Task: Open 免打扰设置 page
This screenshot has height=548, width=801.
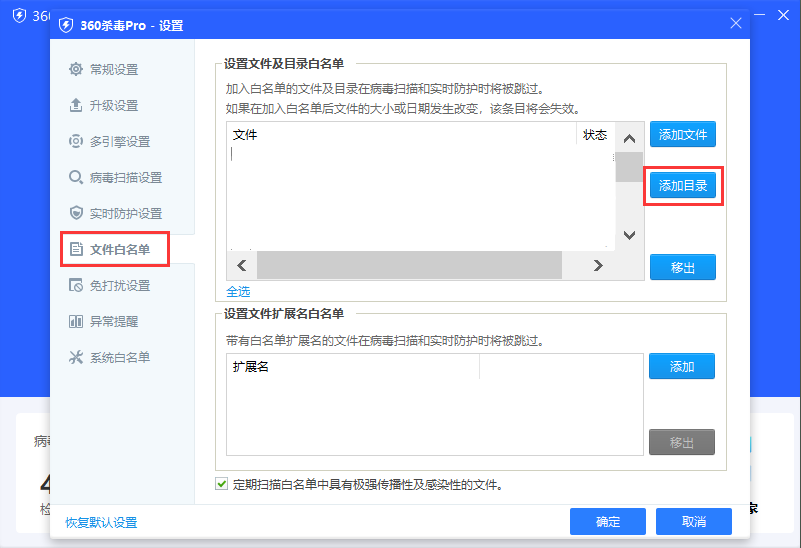Action: [x=120, y=285]
